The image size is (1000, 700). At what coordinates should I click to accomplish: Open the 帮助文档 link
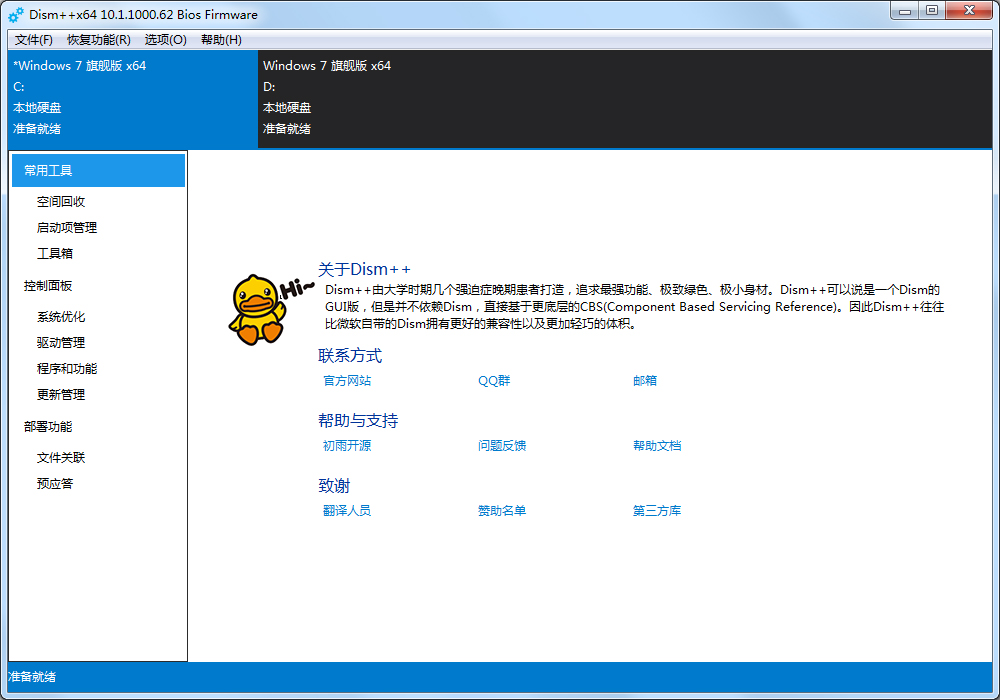point(657,446)
